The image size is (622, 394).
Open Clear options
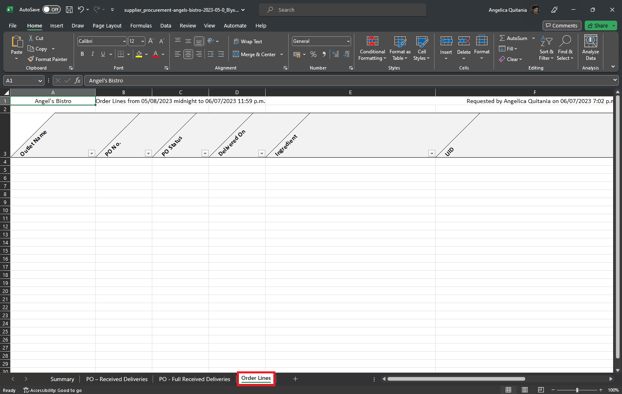(511, 59)
